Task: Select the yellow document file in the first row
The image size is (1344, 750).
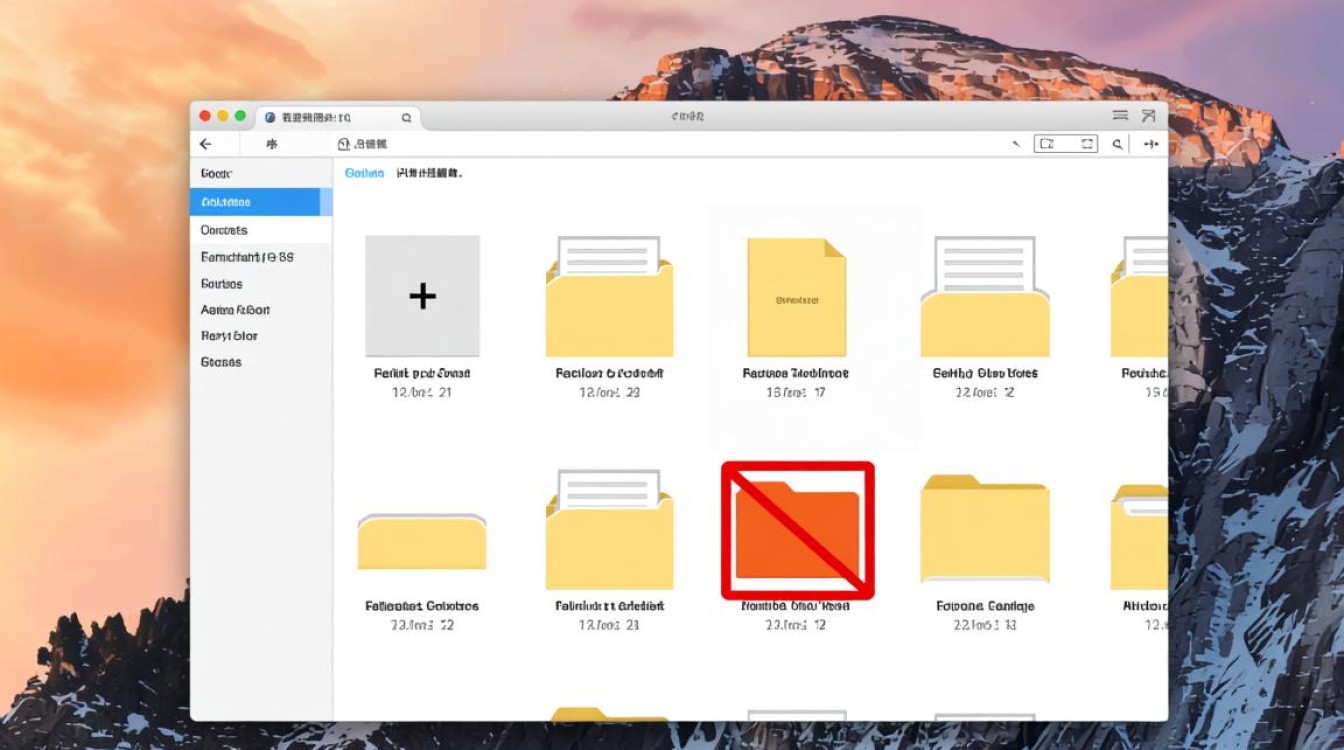Action: click(796, 298)
